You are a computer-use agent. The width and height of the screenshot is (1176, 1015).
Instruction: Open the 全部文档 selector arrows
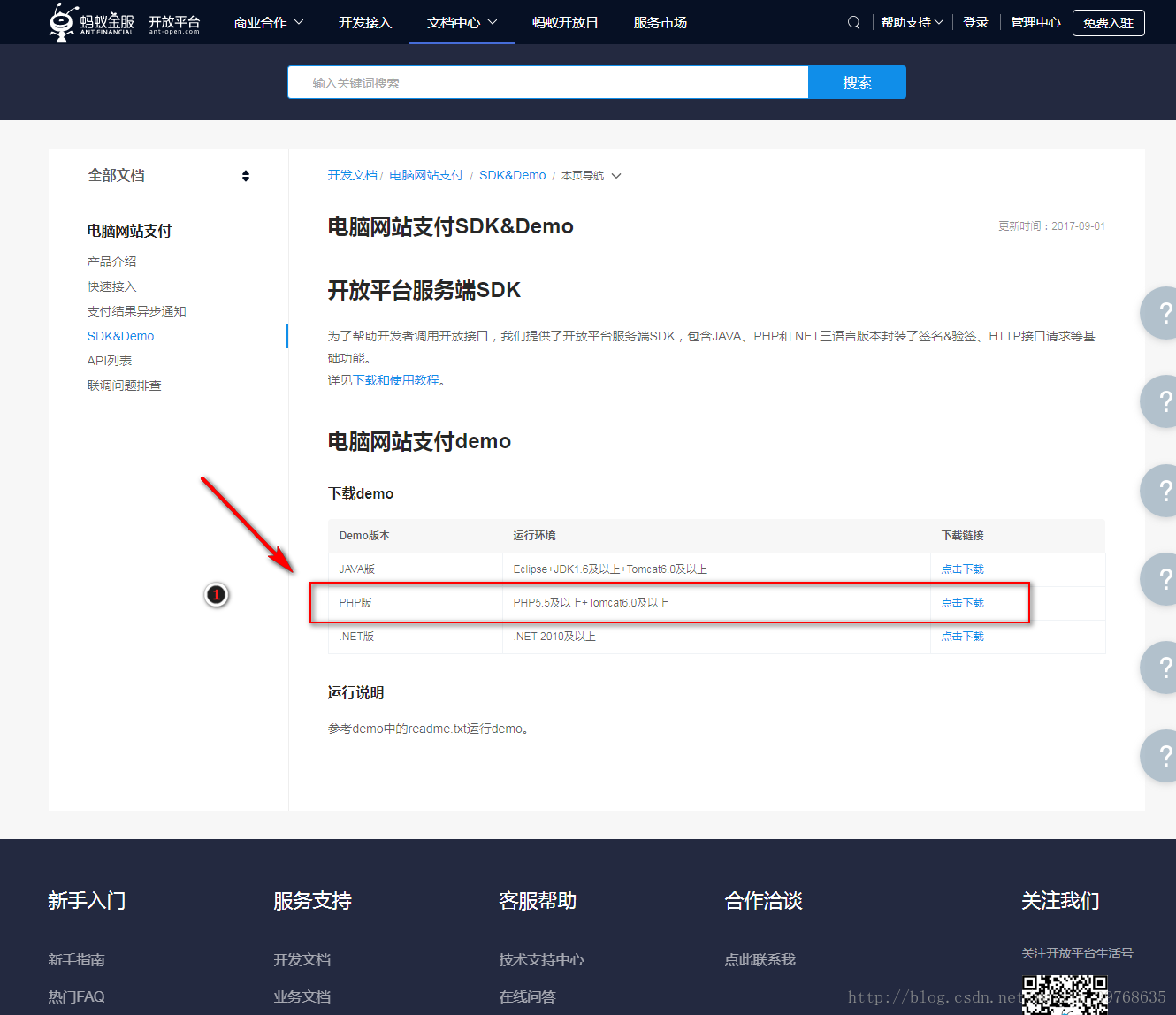click(x=246, y=176)
